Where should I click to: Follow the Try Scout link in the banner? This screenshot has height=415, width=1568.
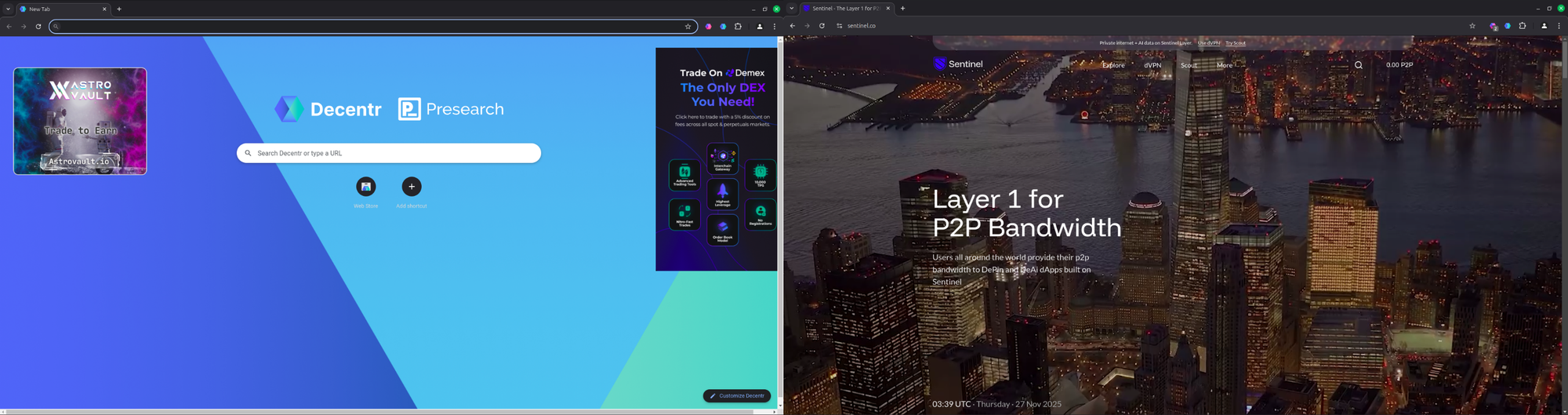point(1235,43)
